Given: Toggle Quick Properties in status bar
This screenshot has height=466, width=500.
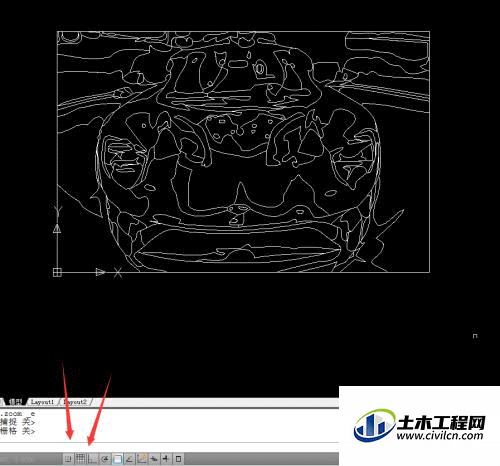Looking at the screenshot, I should 178,459.
